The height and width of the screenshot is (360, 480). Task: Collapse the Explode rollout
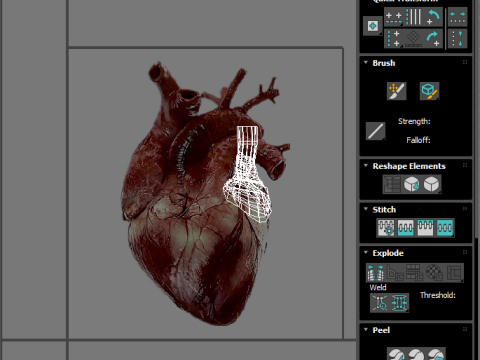point(366,252)
